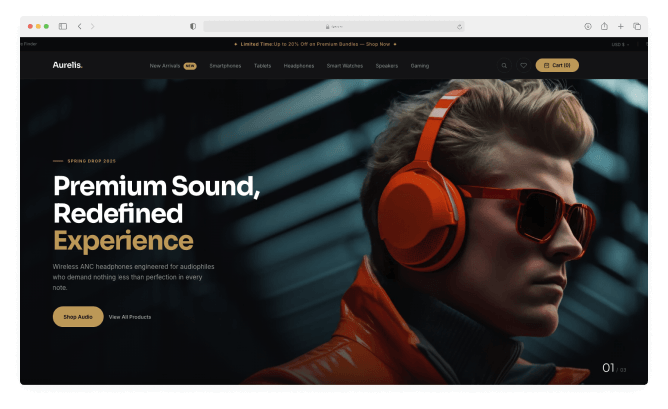Open the Tablets menu item
The image size is (668, 409).
262,66
